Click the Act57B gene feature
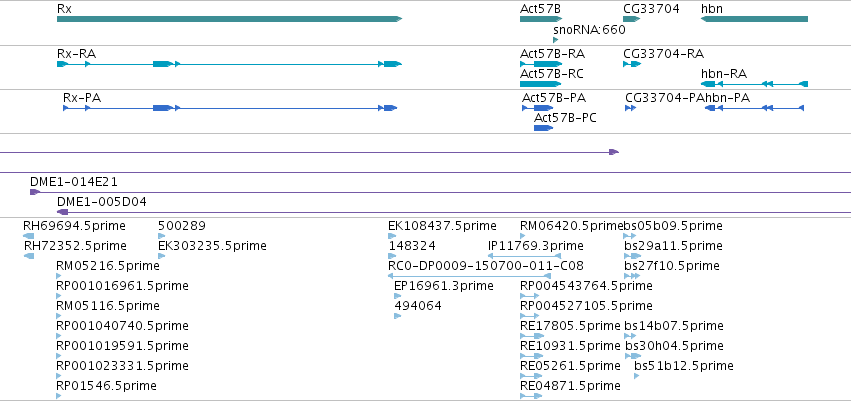 541,19
